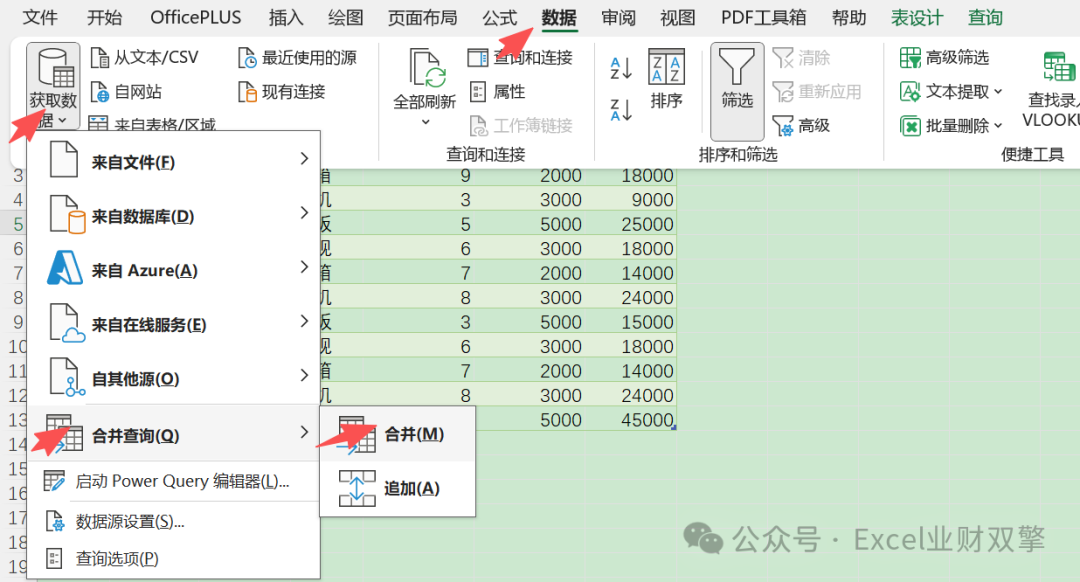Viewport: 1080px width, 582px height.
Task: Open the 文本提取 dropdown
Action: click(951, 91)
